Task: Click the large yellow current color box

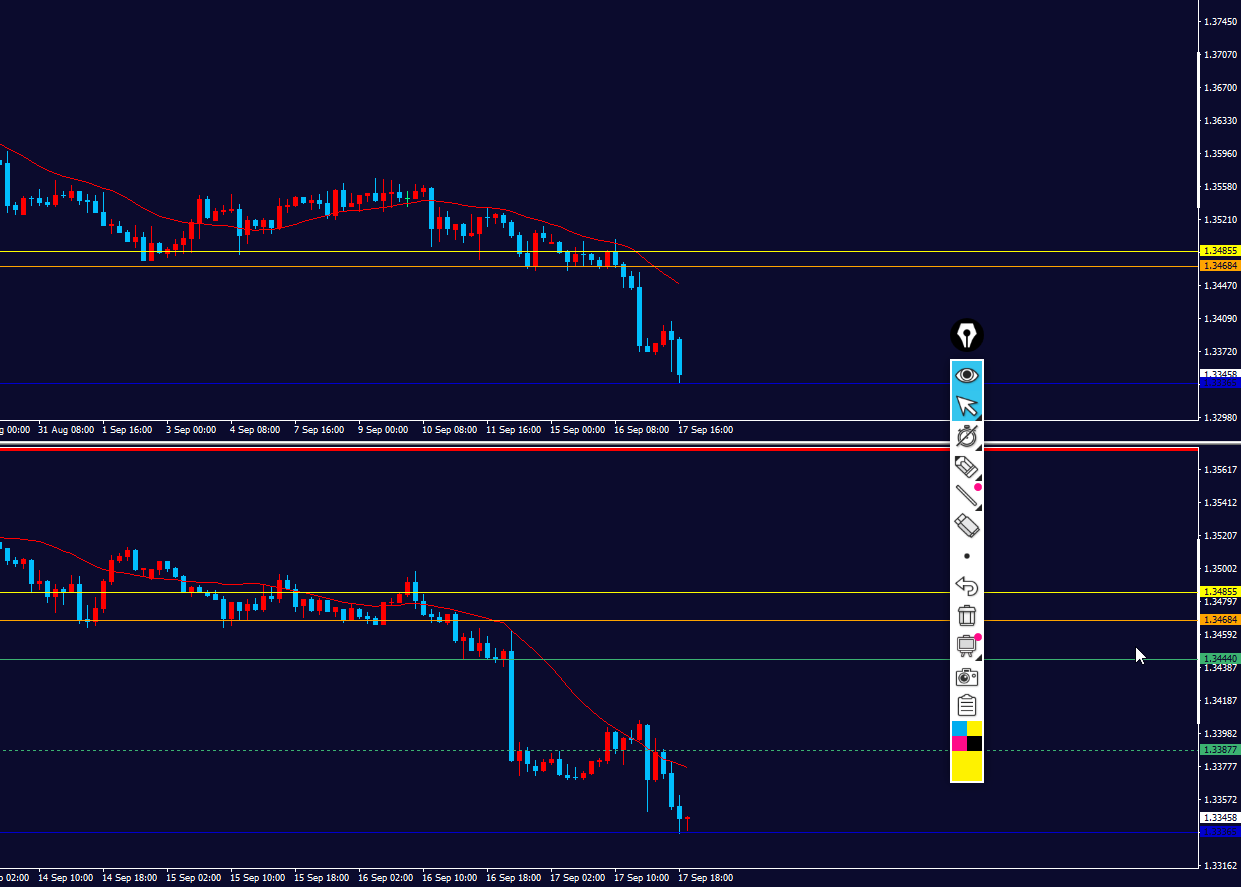Action: (967, 765)
